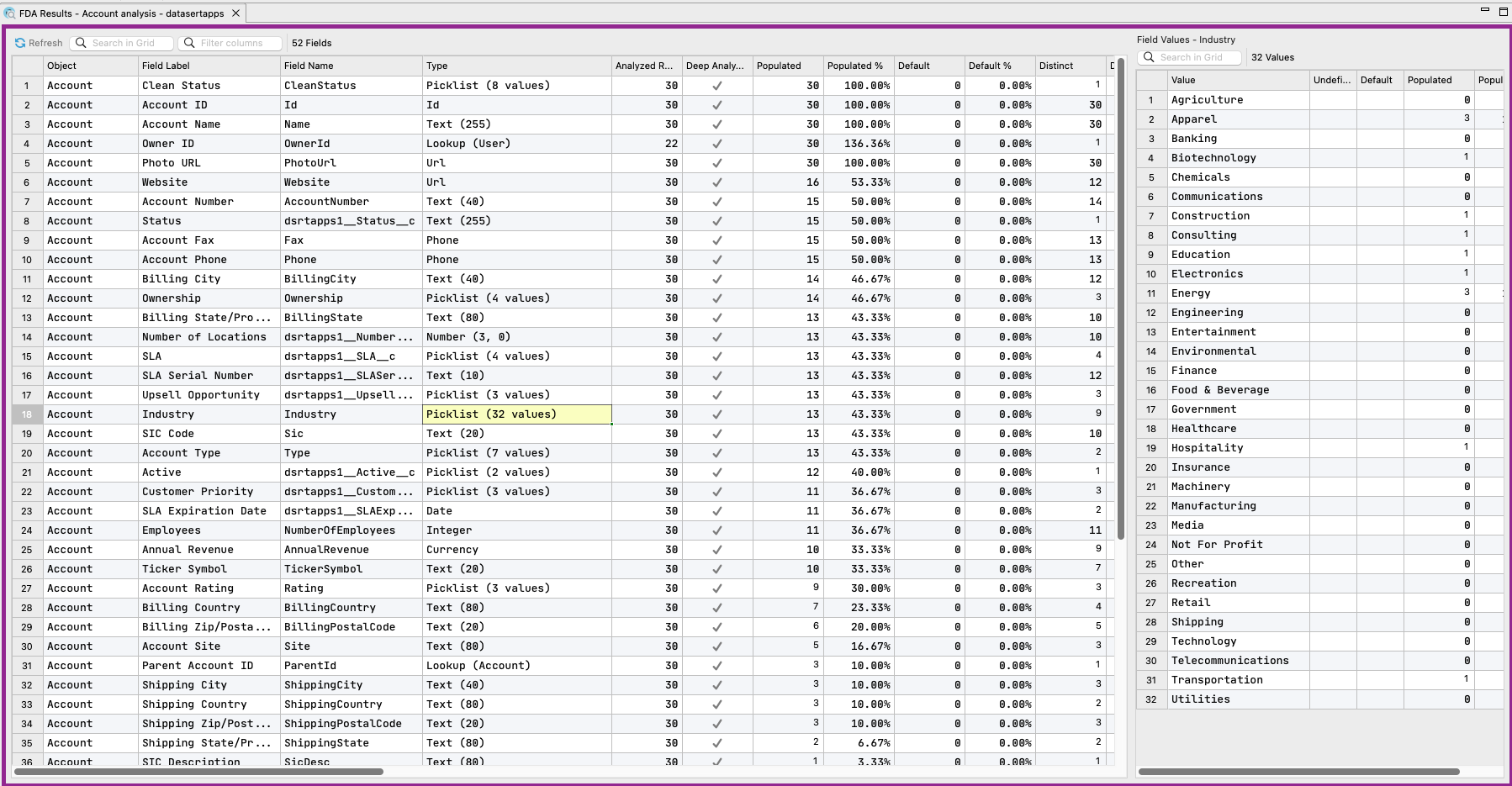Click the magnifier icon of the Filter columns box
The image size is (1512, 786).
189,43
